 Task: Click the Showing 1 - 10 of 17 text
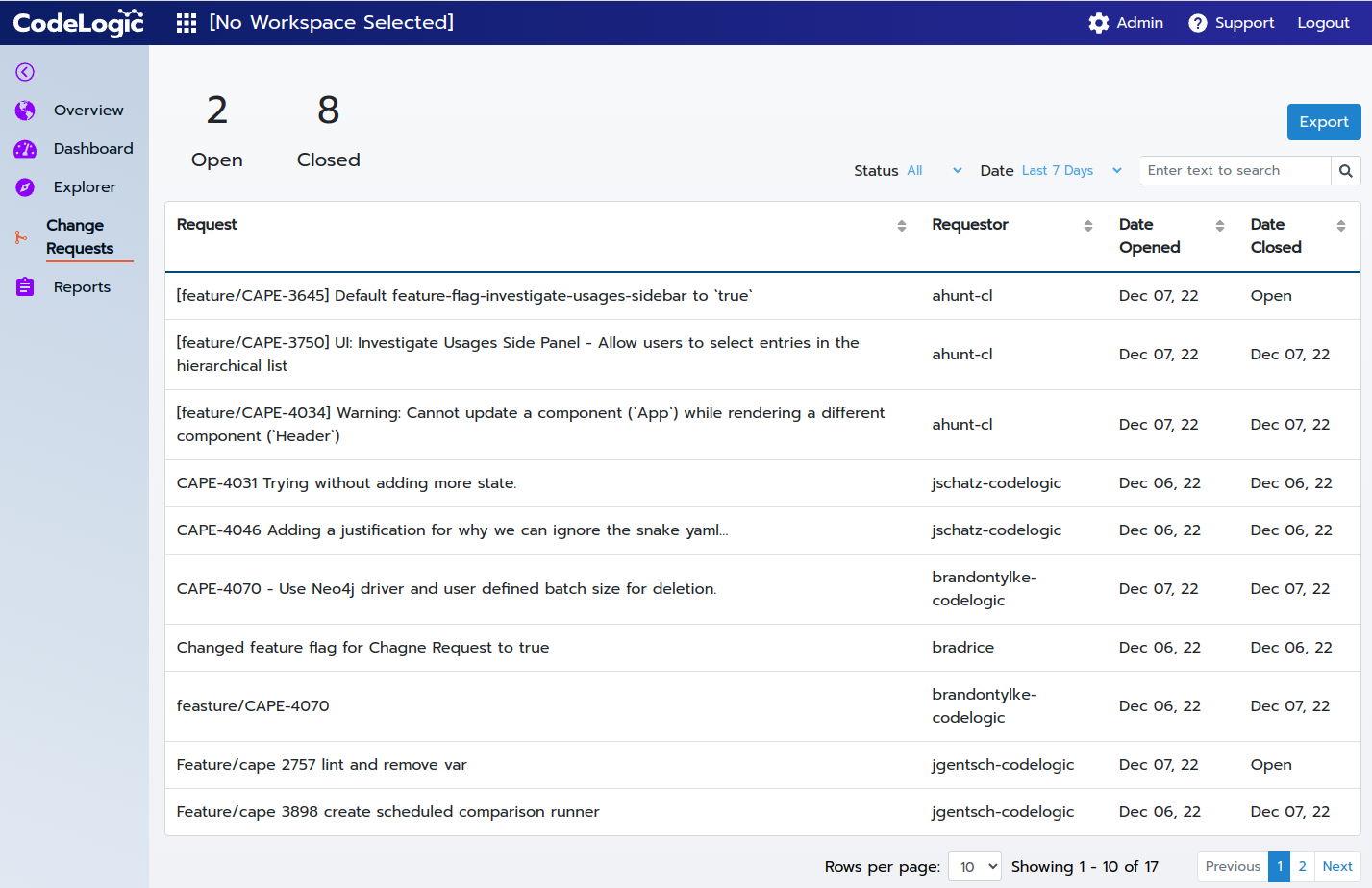pos(1085,867)
